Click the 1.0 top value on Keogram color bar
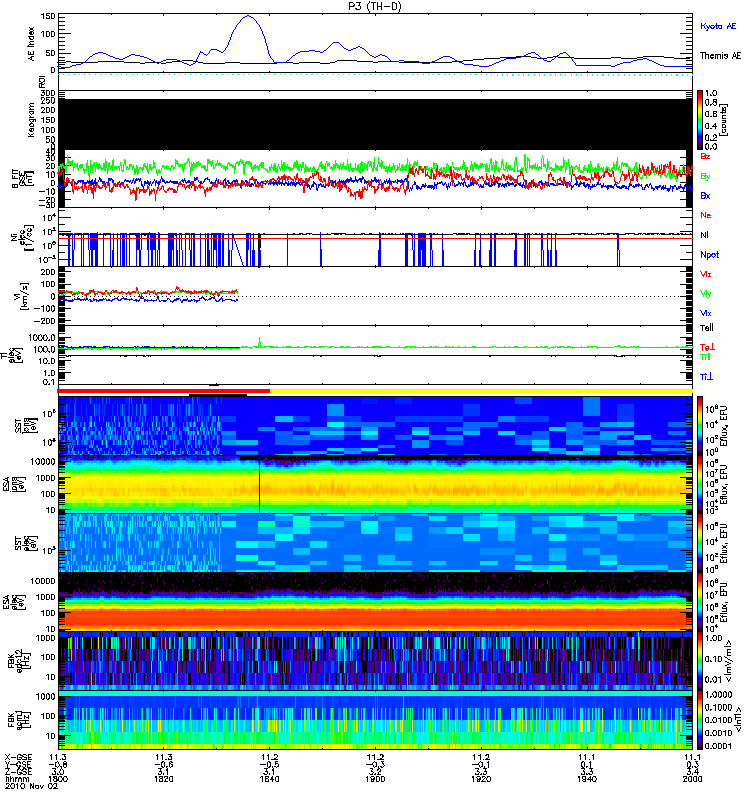This screenshot has height=800, width=750. [711, 93]
